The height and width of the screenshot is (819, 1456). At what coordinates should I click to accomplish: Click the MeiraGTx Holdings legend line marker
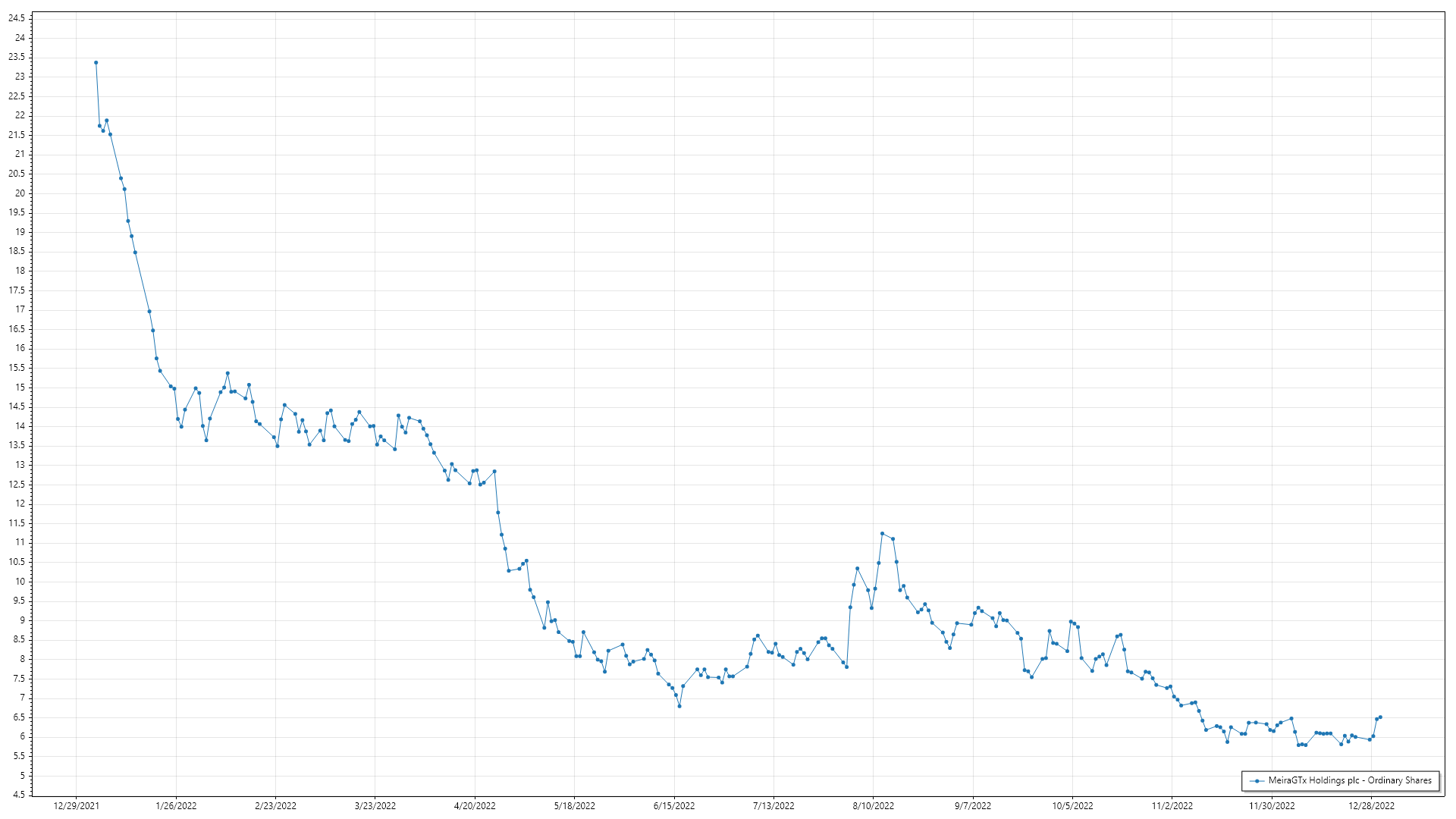pyautogui.click(x=1257, y=781)
